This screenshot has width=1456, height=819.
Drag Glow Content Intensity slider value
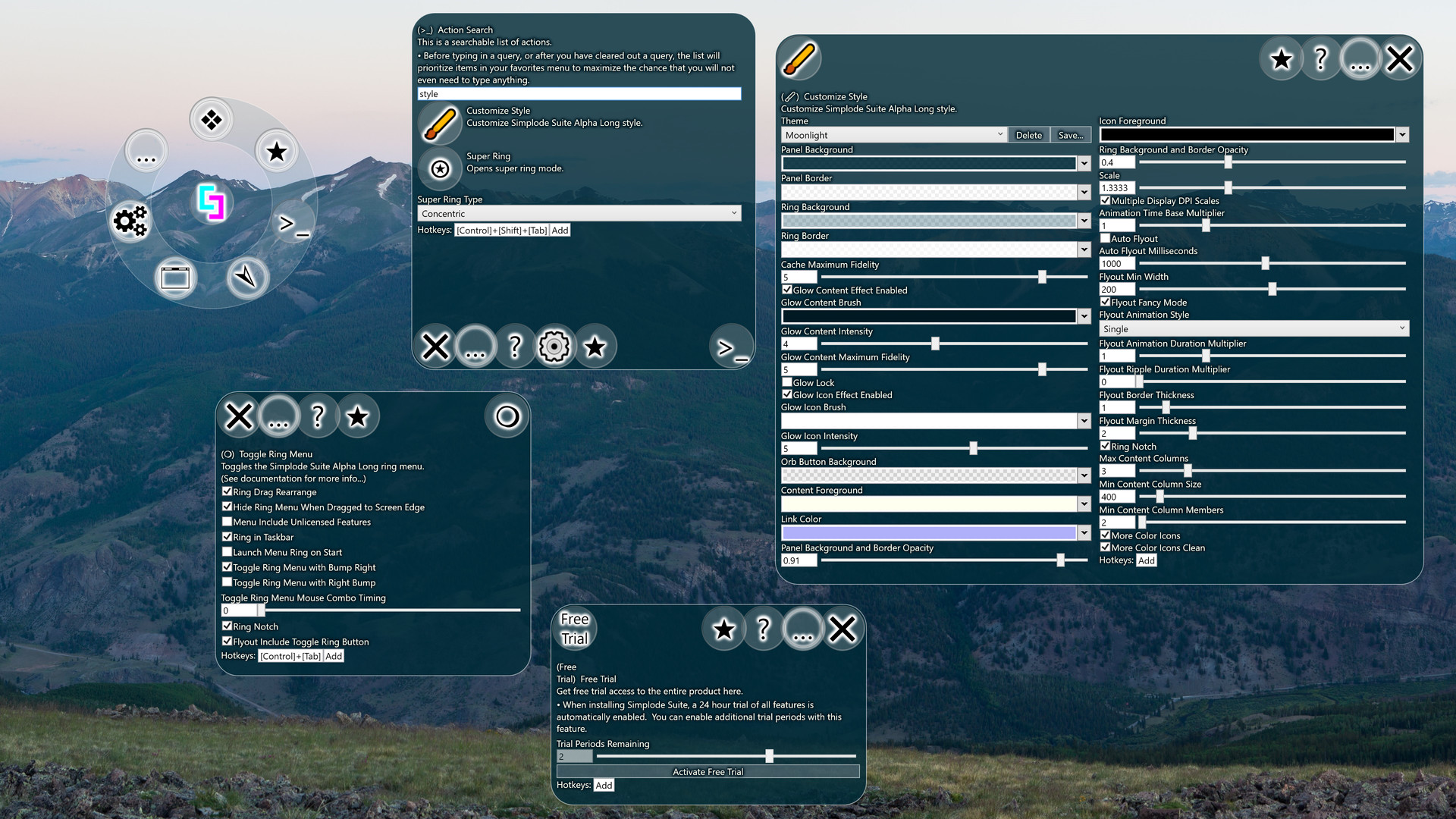click(x=934, y=344)
